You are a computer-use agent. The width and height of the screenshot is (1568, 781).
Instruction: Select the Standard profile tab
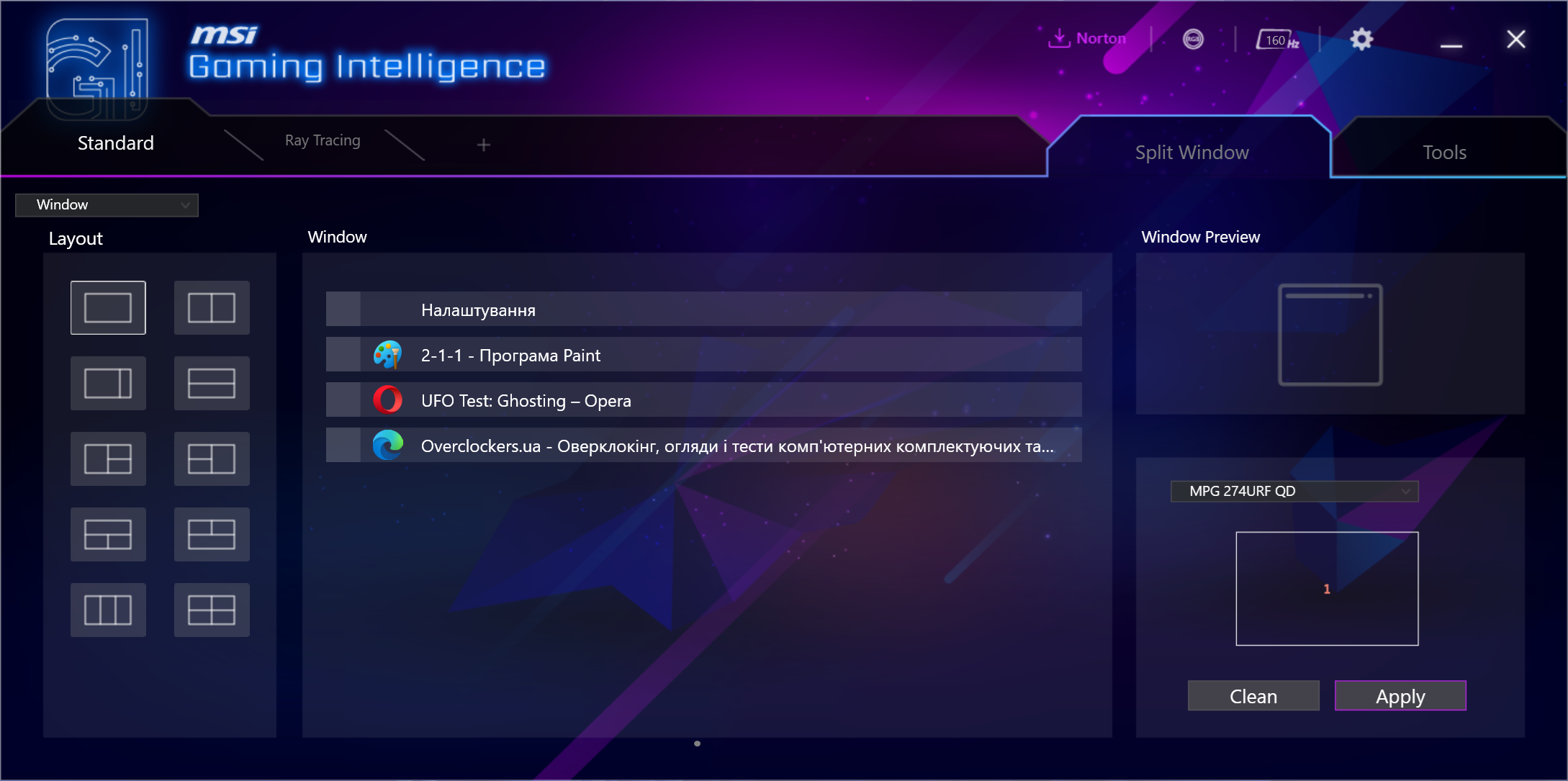point(116,141)
